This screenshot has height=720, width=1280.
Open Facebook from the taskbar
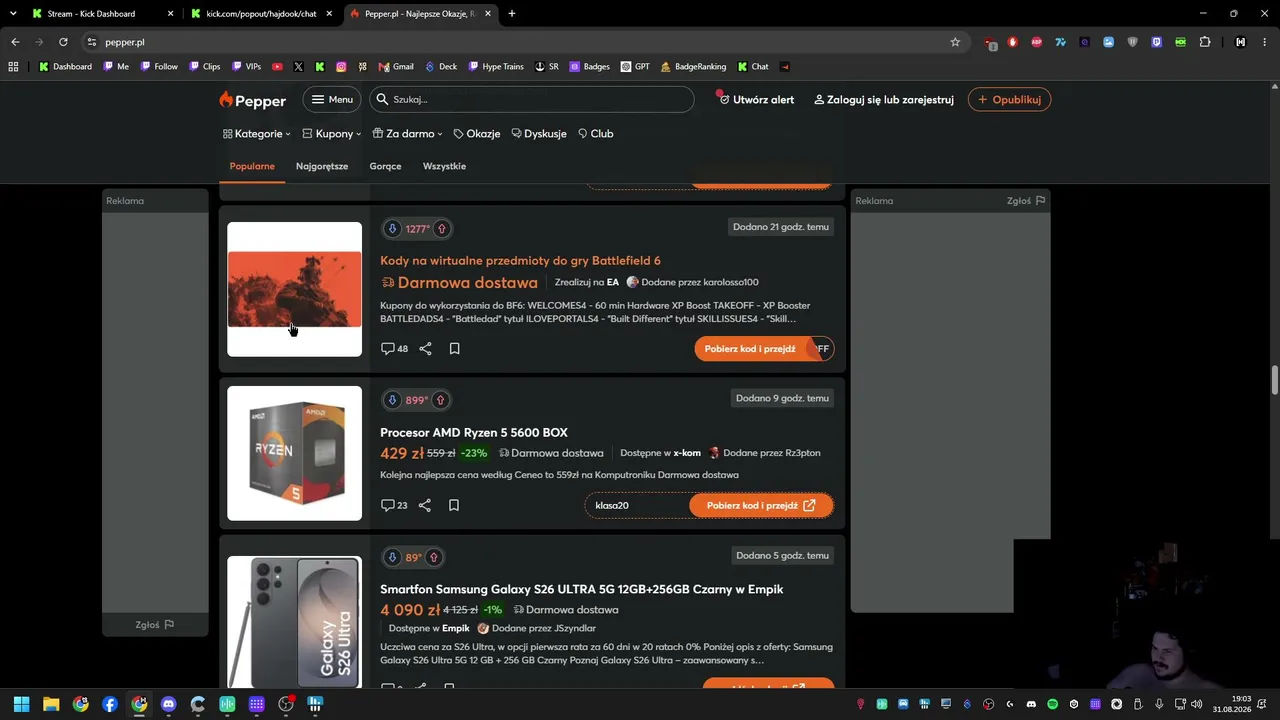[110, 704]
